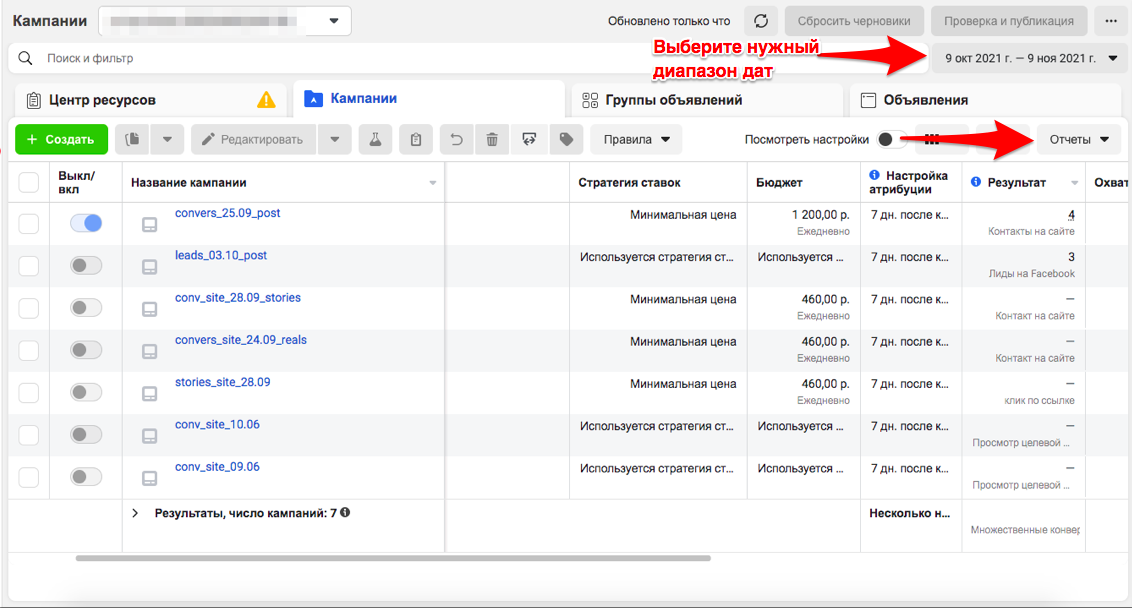Open the ad account selector dropdown

point(225,21)
